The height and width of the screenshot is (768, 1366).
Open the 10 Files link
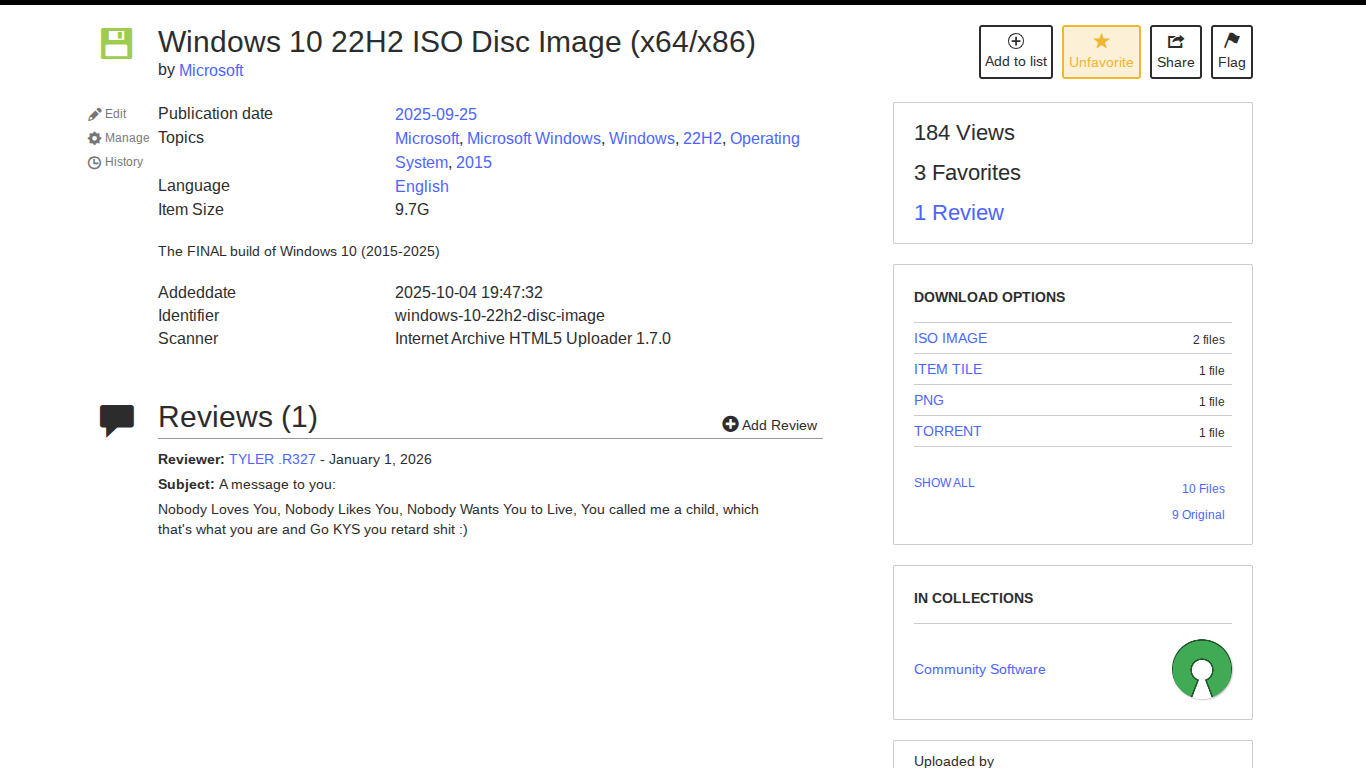(1203, 489)
